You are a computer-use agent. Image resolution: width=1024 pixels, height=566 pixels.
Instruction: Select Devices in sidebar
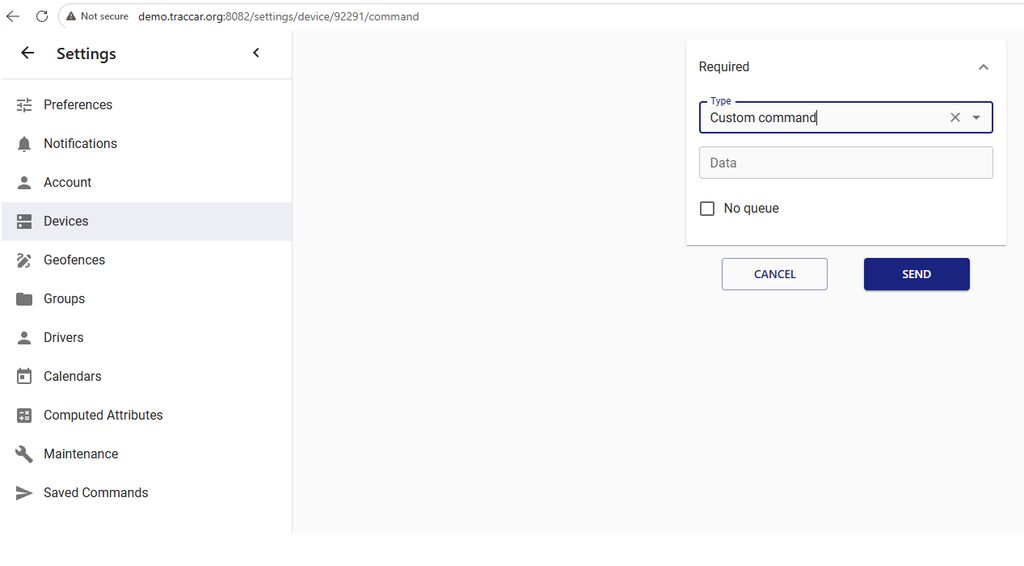coord(146,221)
